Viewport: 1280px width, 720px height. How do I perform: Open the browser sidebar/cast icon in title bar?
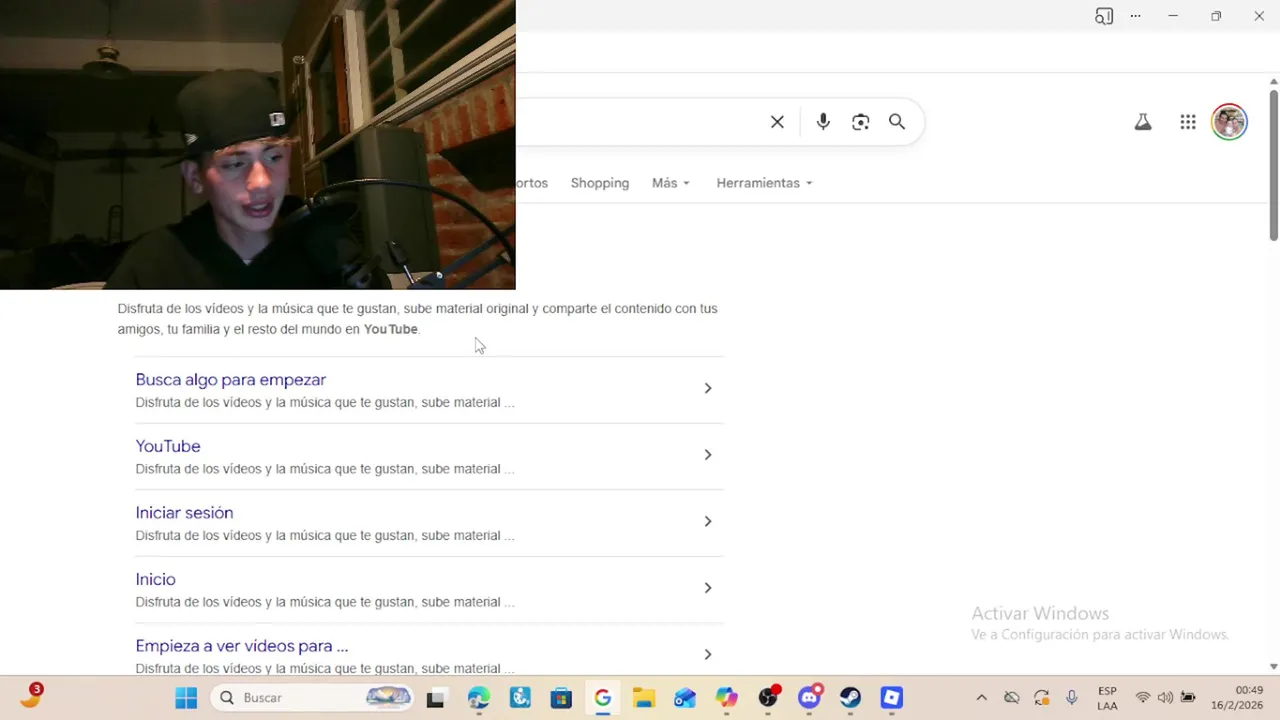tap(1104, 16)
